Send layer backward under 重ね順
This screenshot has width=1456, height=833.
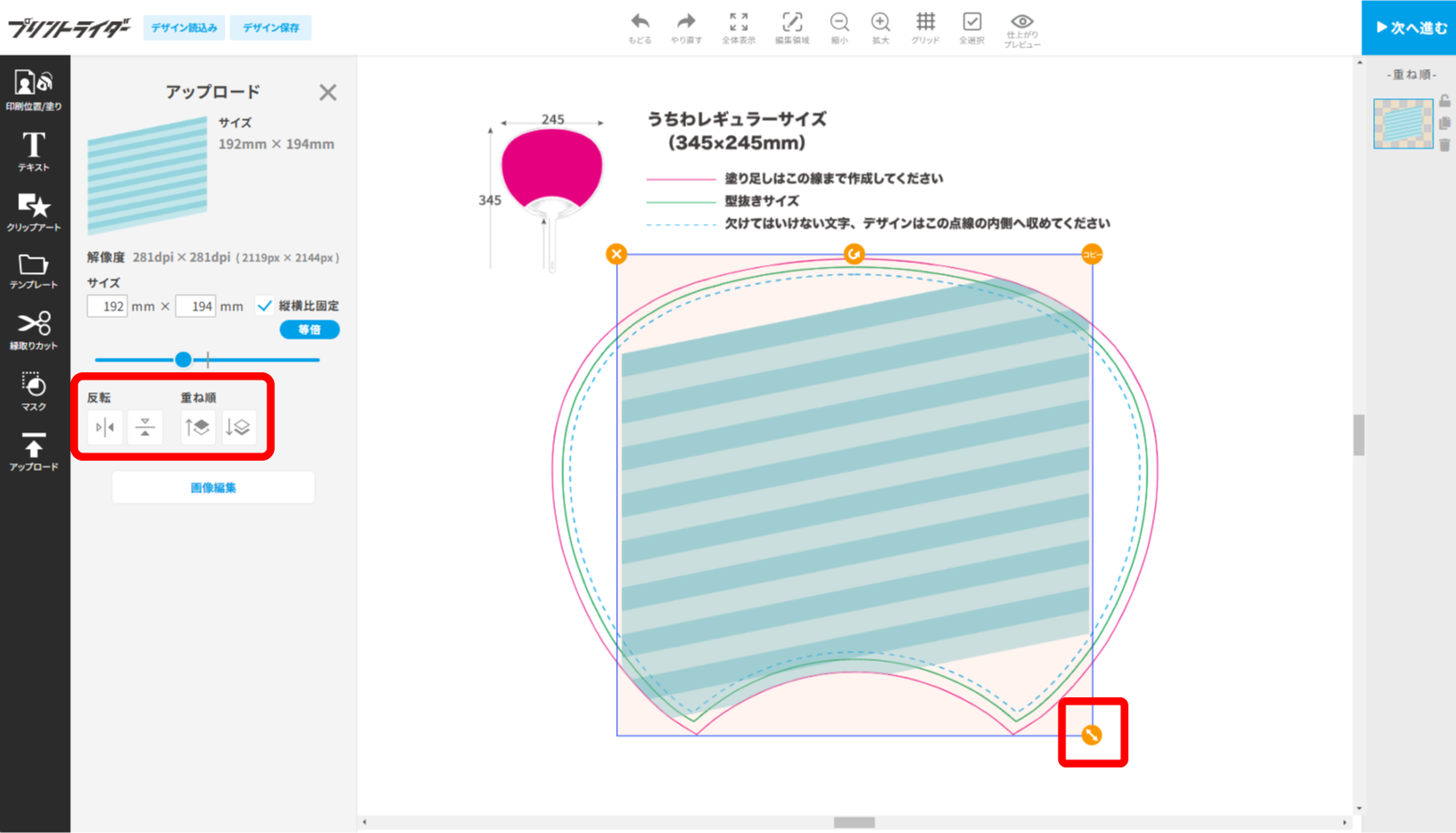coord(238,427)
